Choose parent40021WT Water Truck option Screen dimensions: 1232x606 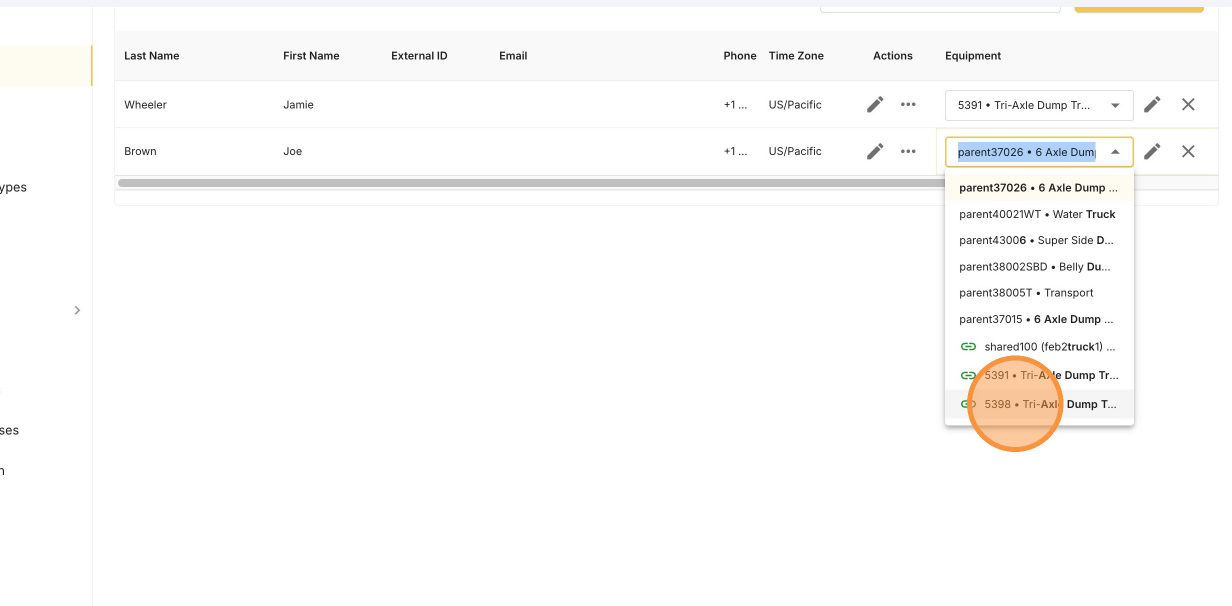[1039, 214]
